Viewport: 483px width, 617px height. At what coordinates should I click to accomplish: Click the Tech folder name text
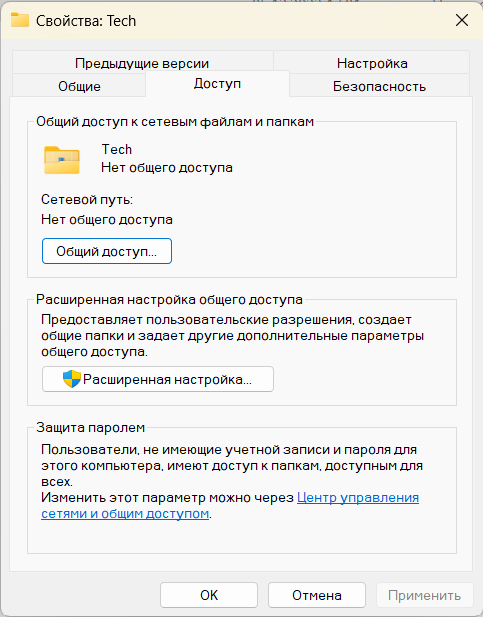(x=117, y=149)
